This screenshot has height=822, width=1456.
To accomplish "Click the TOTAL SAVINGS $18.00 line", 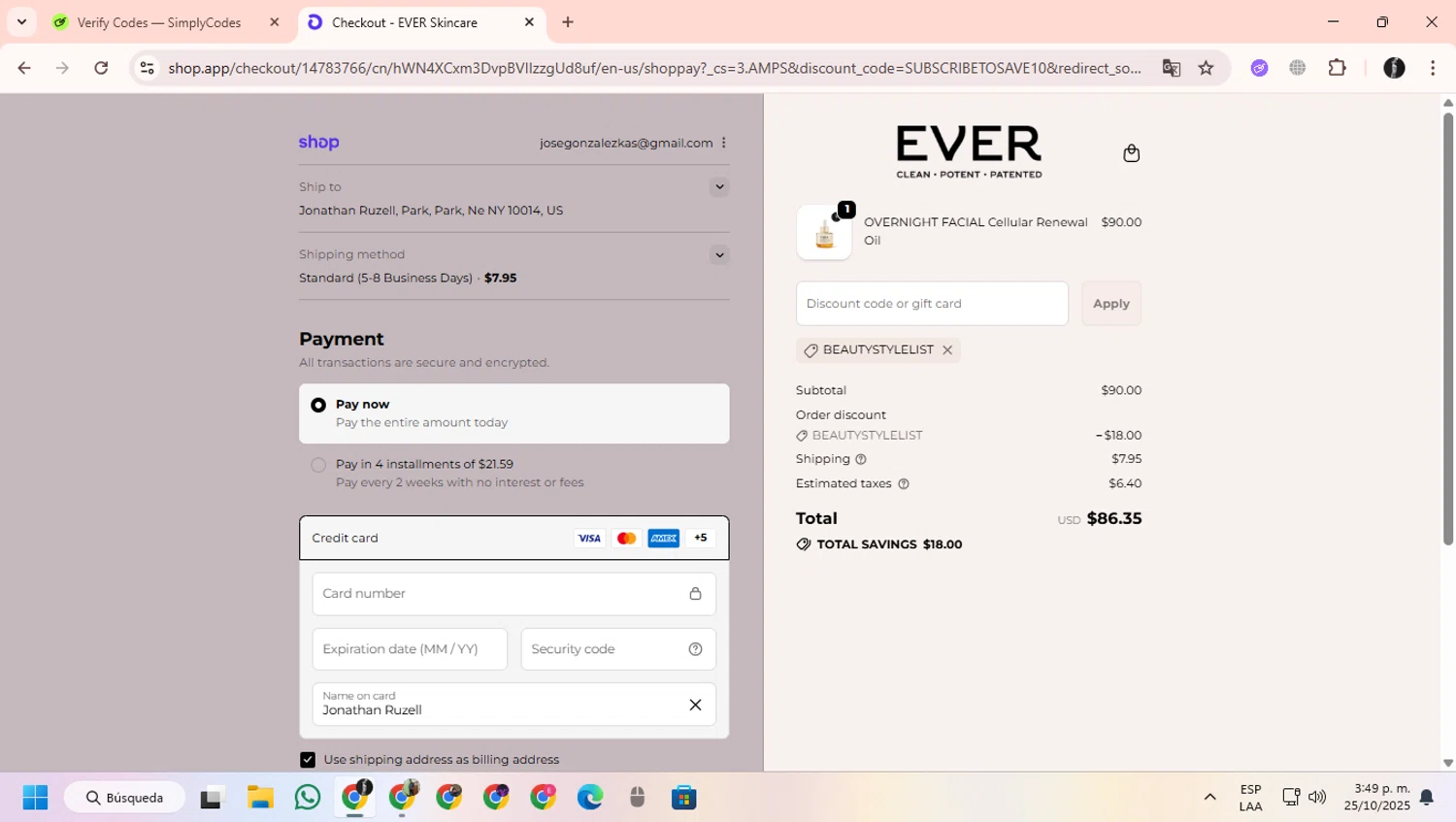I will tap(879, 544).
